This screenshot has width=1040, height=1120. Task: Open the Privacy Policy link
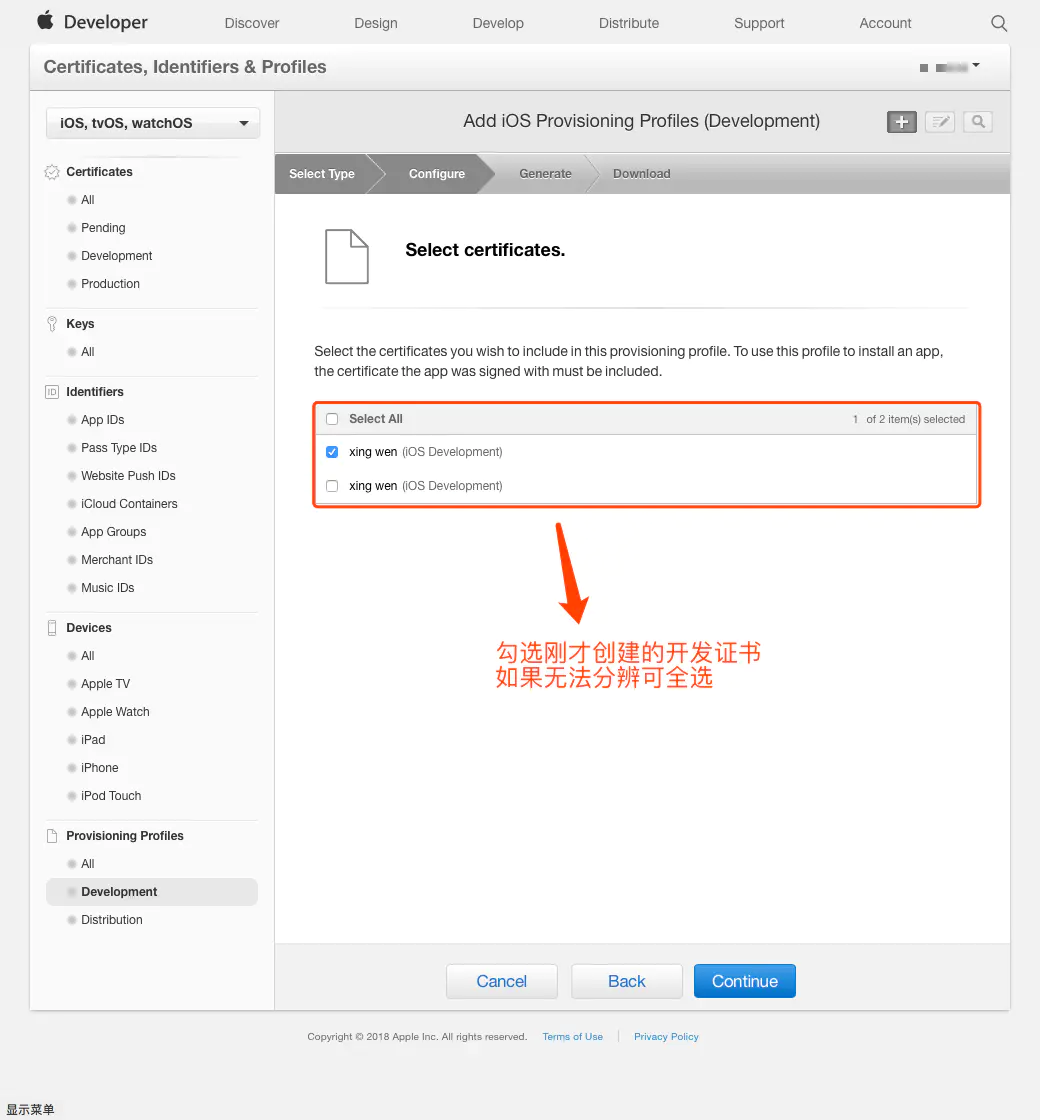tap(666, 1036)
